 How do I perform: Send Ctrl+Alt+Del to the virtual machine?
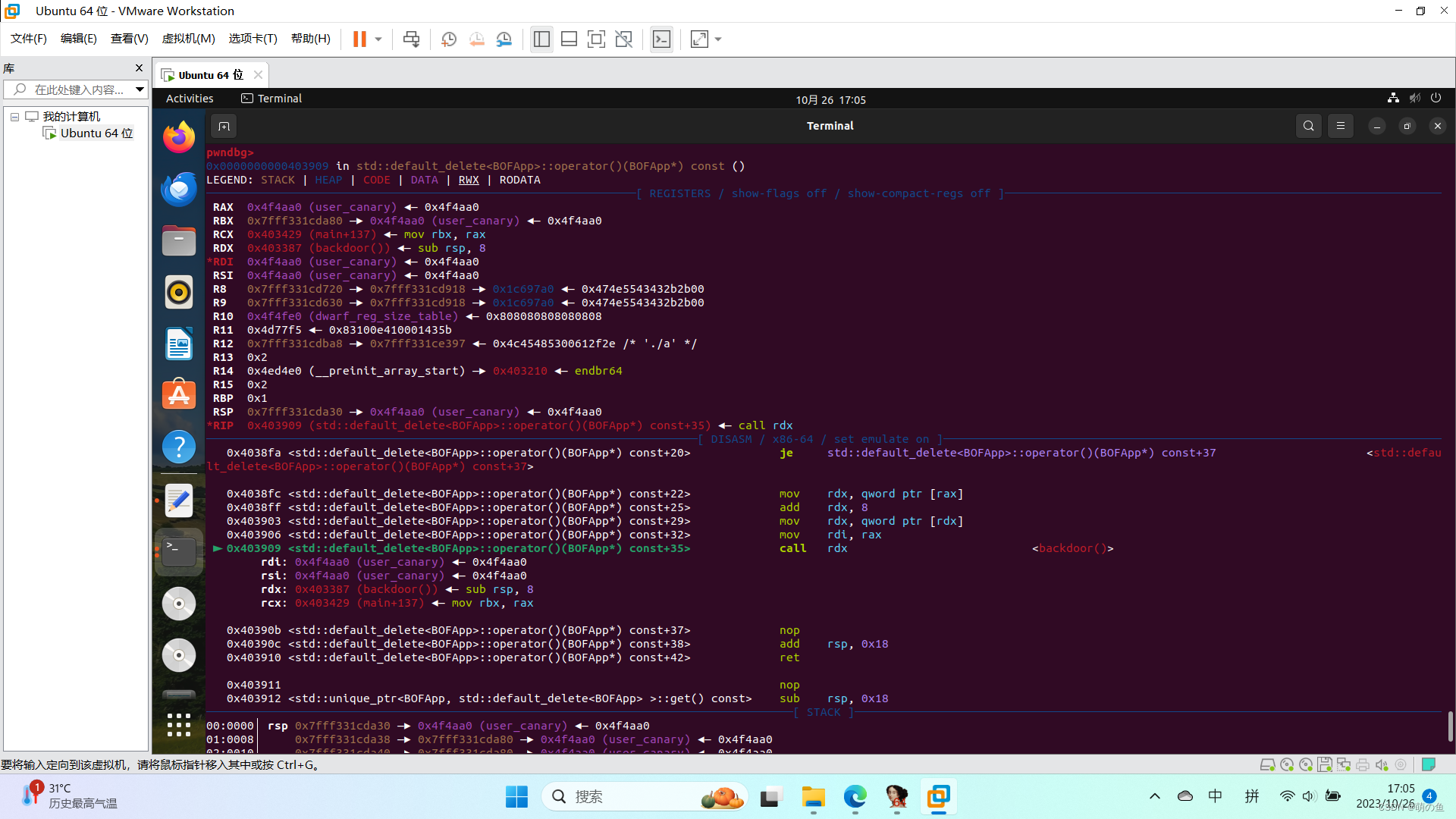410,39
